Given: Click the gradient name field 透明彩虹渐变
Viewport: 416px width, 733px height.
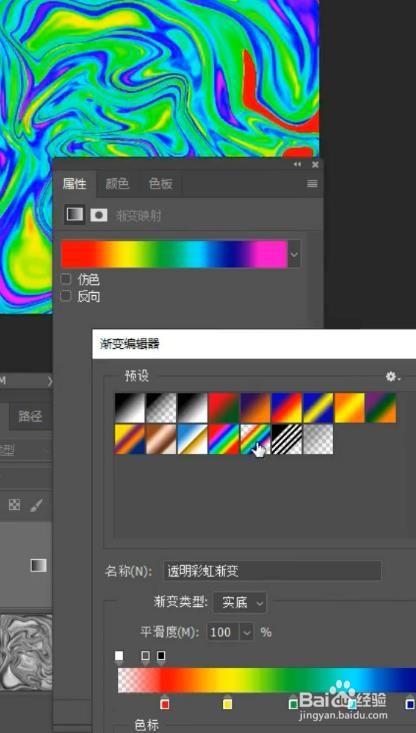Looking at the screenshot, I should [x=272, y=571].
